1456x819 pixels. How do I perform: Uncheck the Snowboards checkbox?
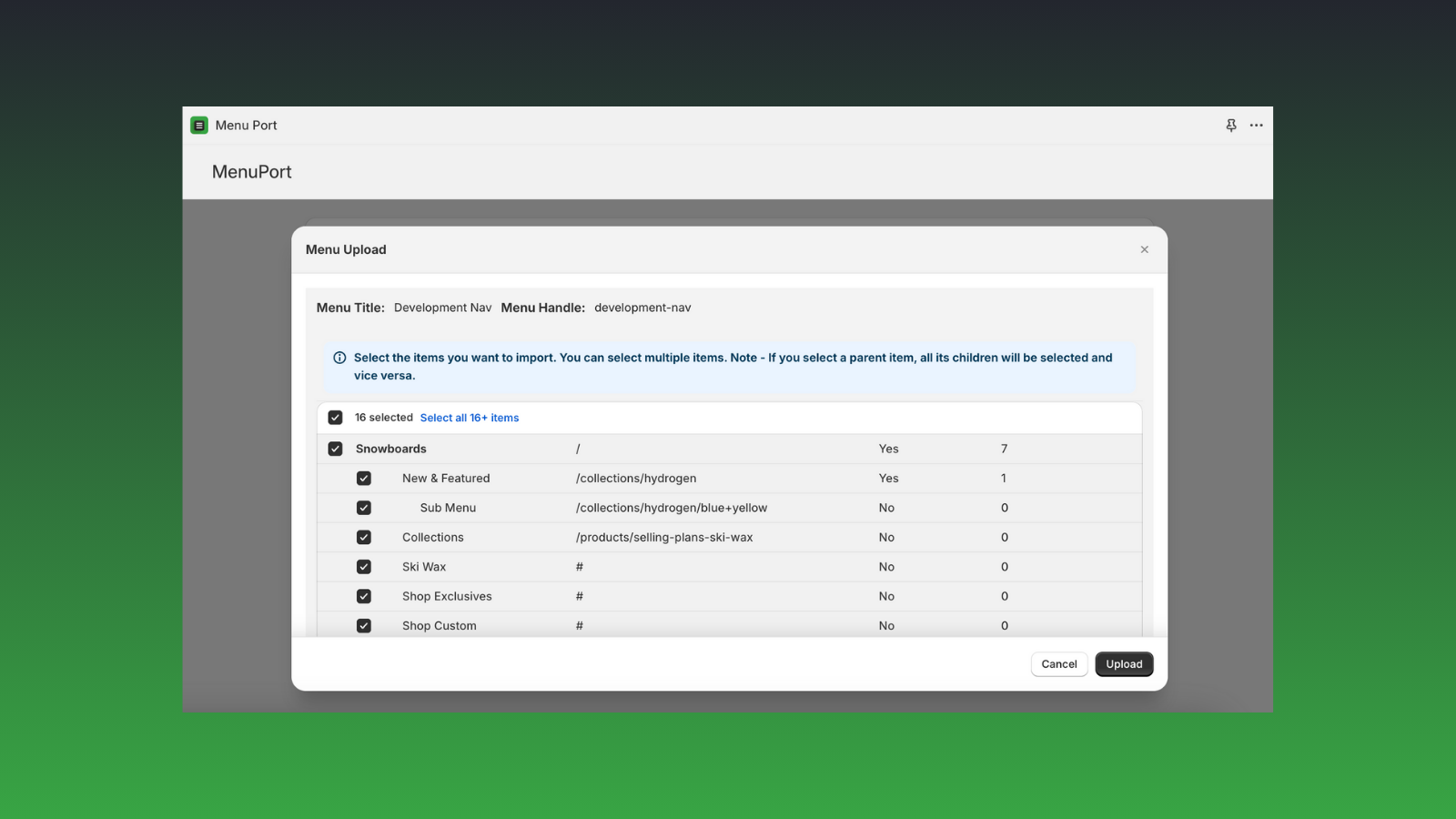tap(336, 449)
